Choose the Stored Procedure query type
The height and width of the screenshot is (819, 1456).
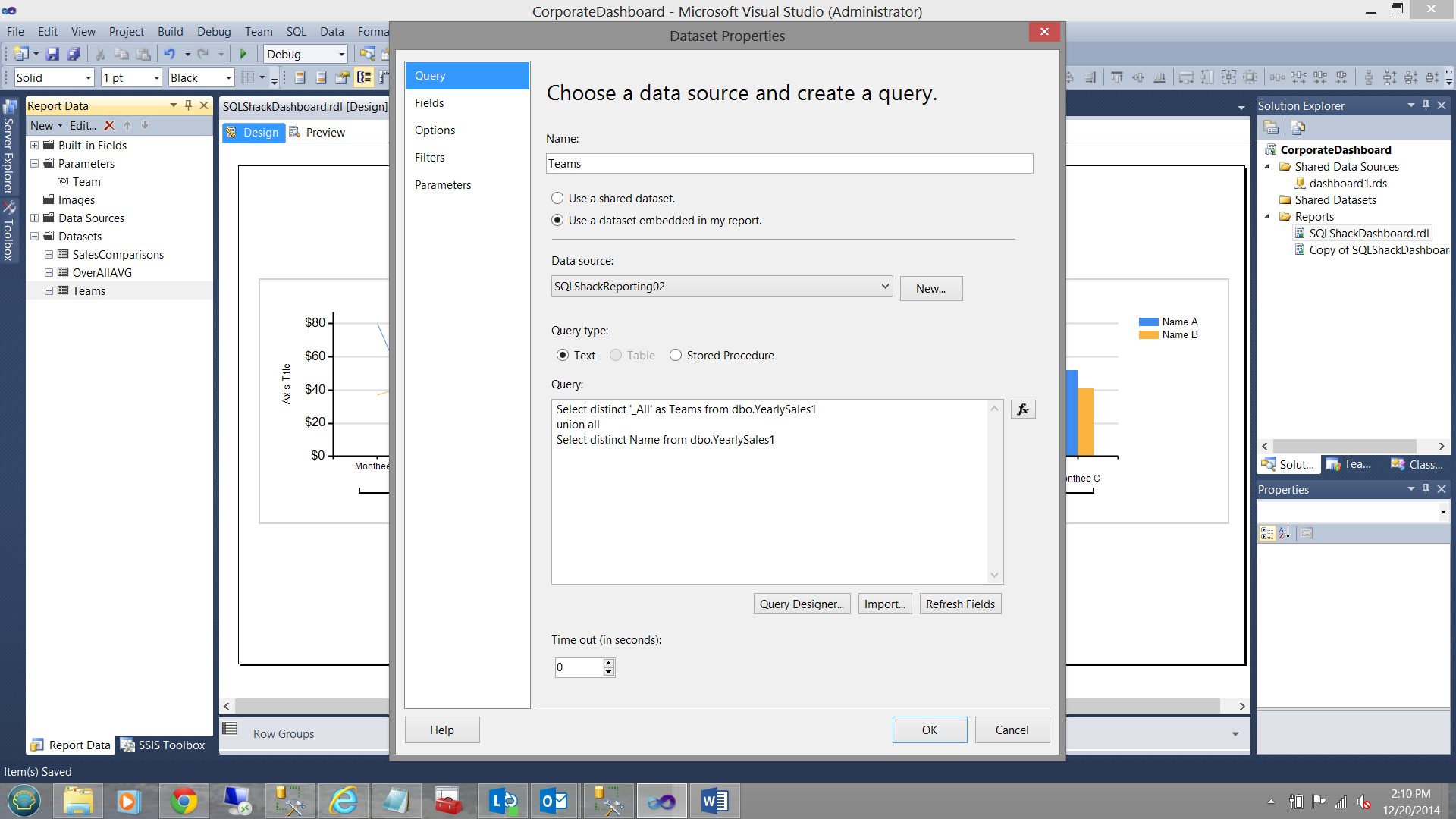pyautogui.click(x=676, y=356)
